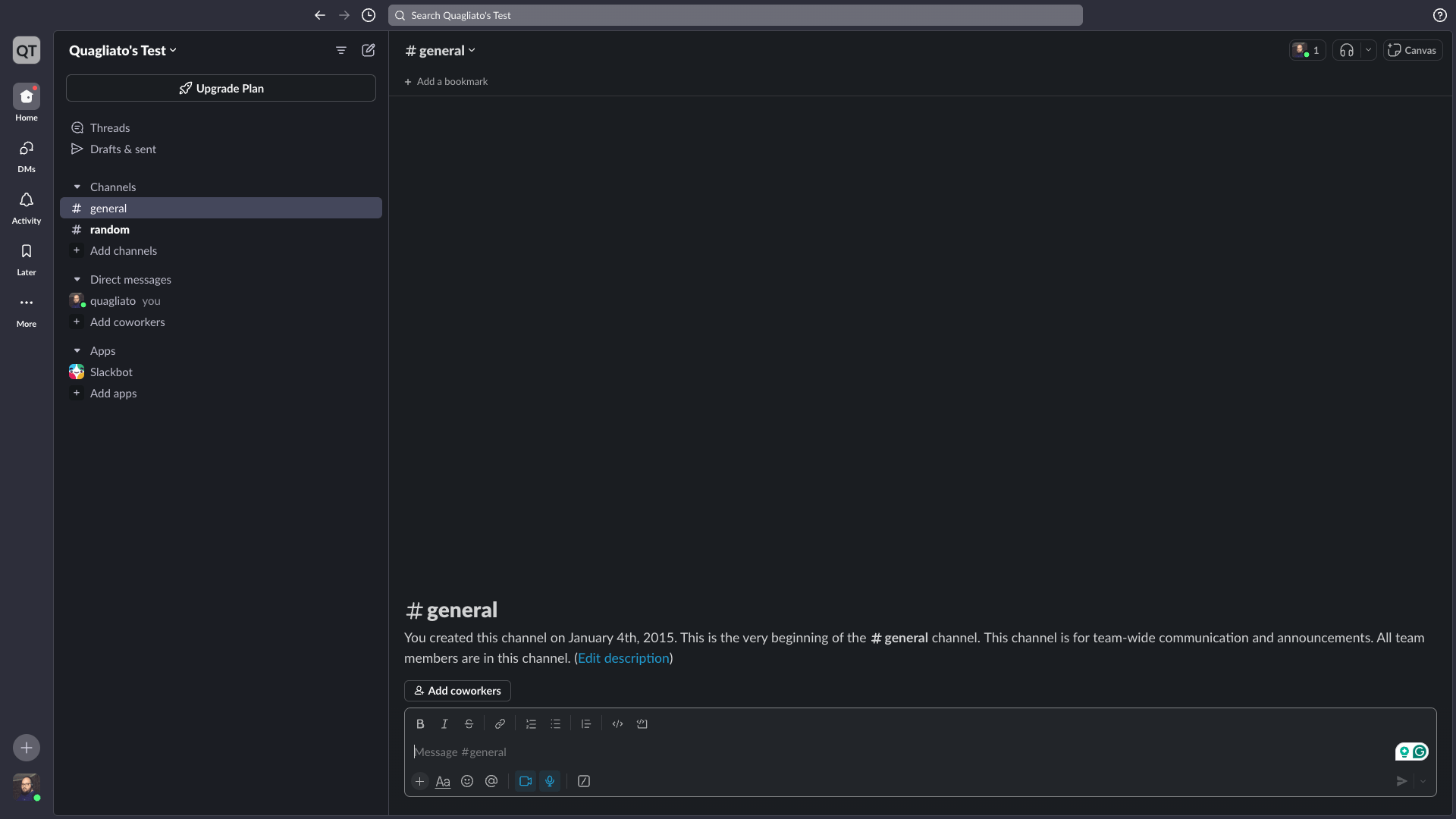This screenshot has height=819, width=1456.
Task: Select the Italic formatting icon
Action: (445, 724)
